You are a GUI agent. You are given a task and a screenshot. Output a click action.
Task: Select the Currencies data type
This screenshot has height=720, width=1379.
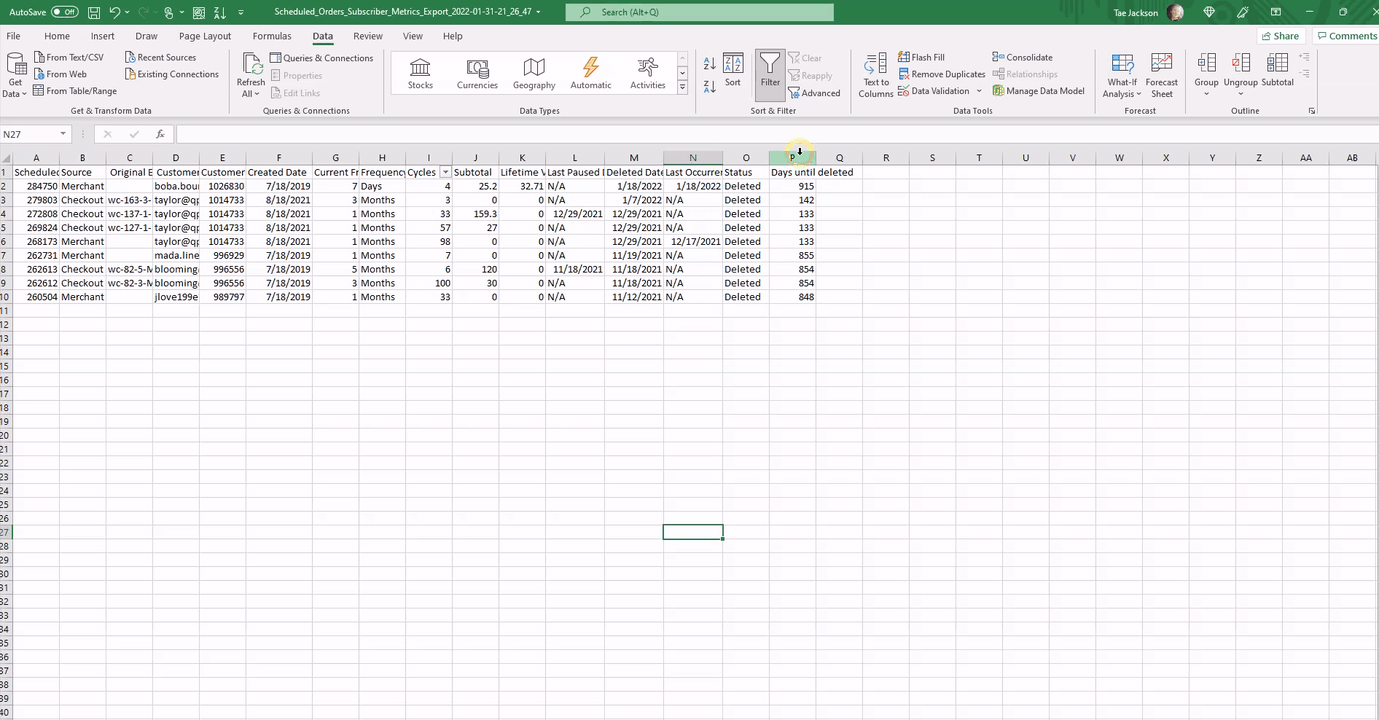pyautogui.click(x=477, y=73)
